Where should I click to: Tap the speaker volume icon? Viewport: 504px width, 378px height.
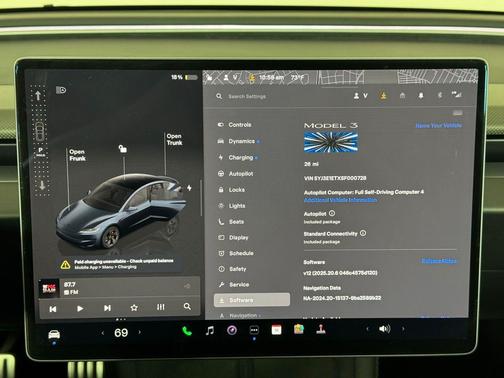click(384, 329)
